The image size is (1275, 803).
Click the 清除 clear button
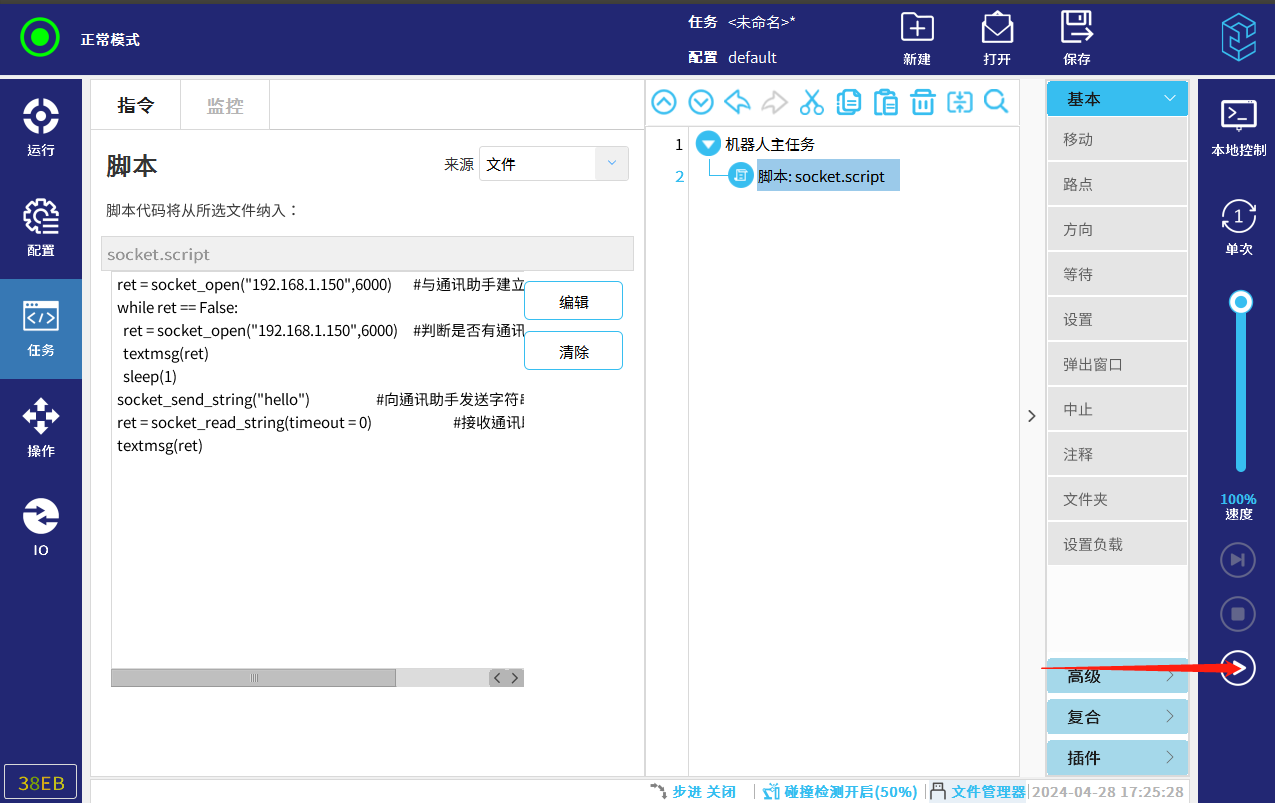573,351
